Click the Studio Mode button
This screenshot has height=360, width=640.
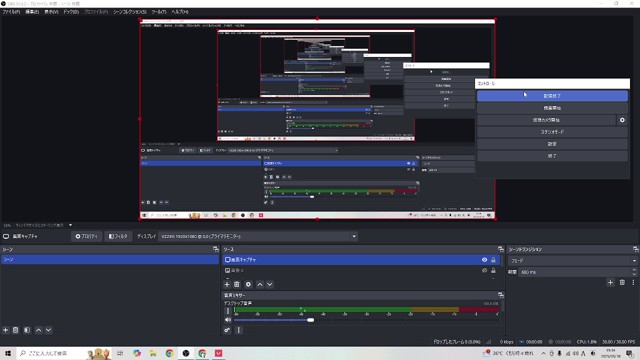552,132
